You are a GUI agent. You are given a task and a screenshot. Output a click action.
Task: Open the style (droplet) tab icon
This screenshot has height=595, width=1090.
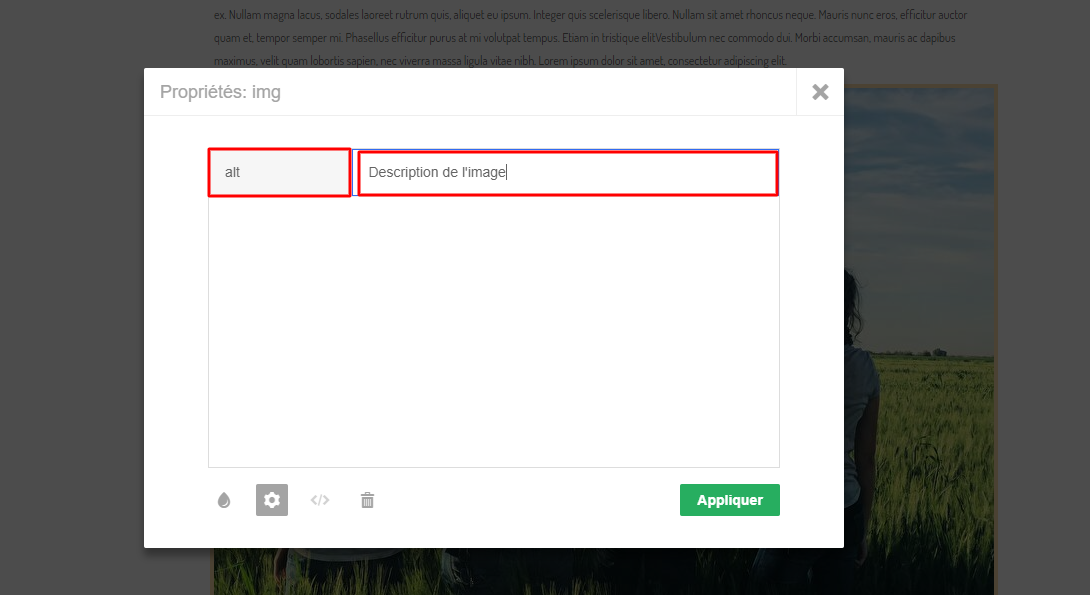224,500
